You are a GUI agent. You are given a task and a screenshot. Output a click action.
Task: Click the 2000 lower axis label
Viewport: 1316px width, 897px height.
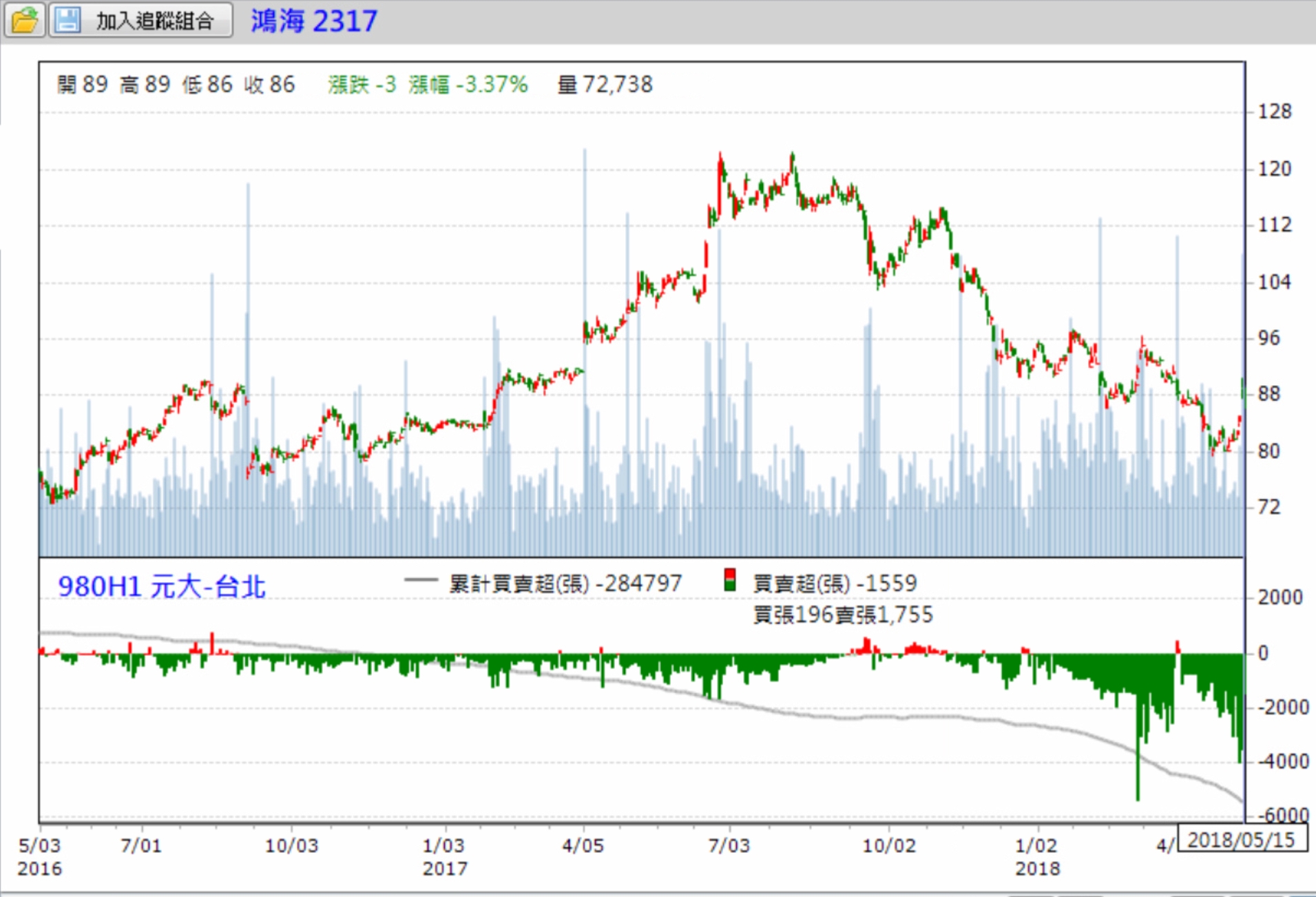point(1280,597)
